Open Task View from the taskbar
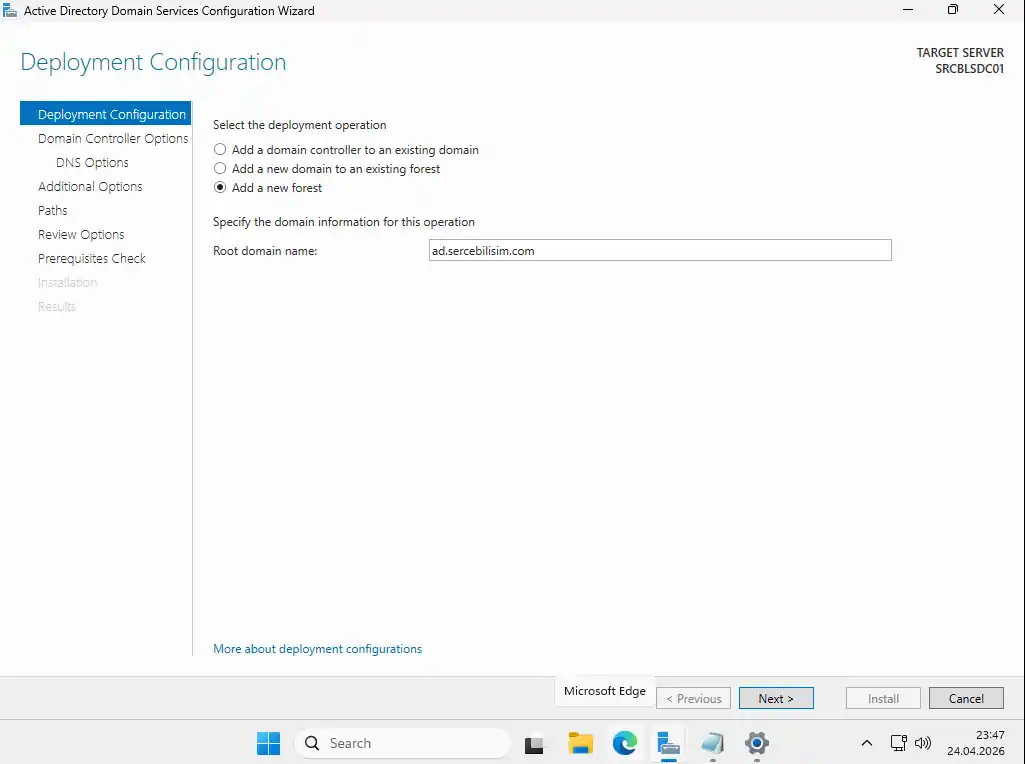This screenshot has height=764, width=1025. pos(534,743)
